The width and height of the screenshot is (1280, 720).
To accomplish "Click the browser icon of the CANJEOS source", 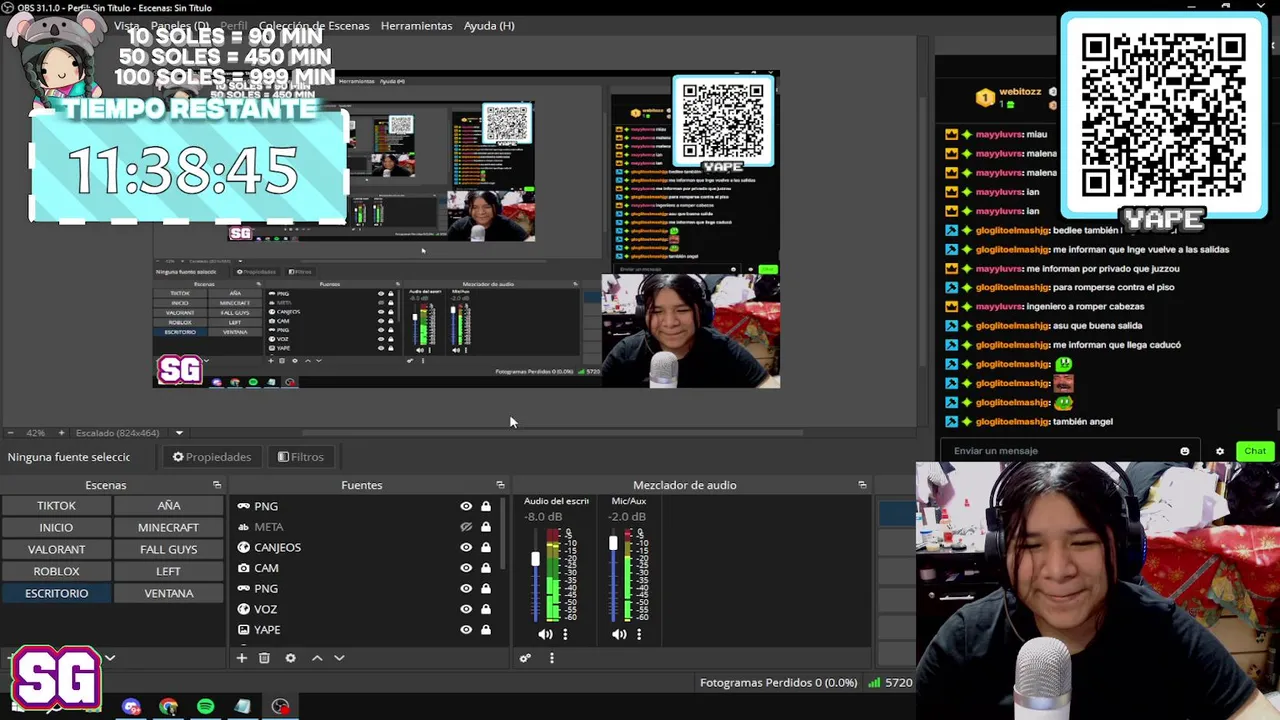I will click(x=243, y=547).
